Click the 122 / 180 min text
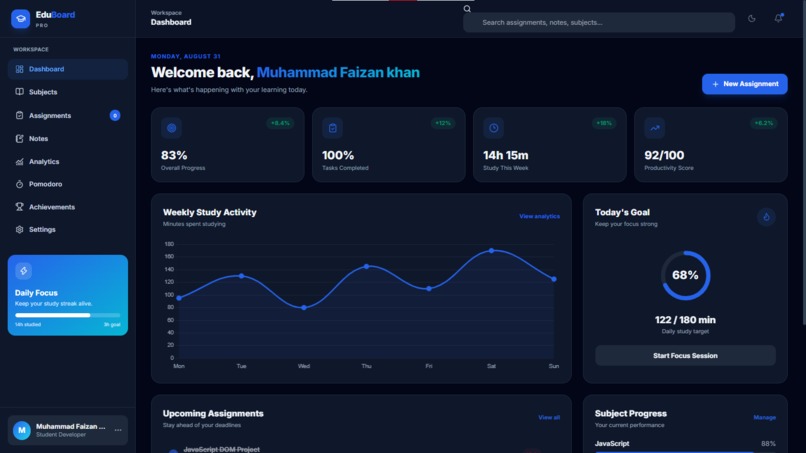The width and height of the screenshot is (806, 453). [x=685, y=320]
